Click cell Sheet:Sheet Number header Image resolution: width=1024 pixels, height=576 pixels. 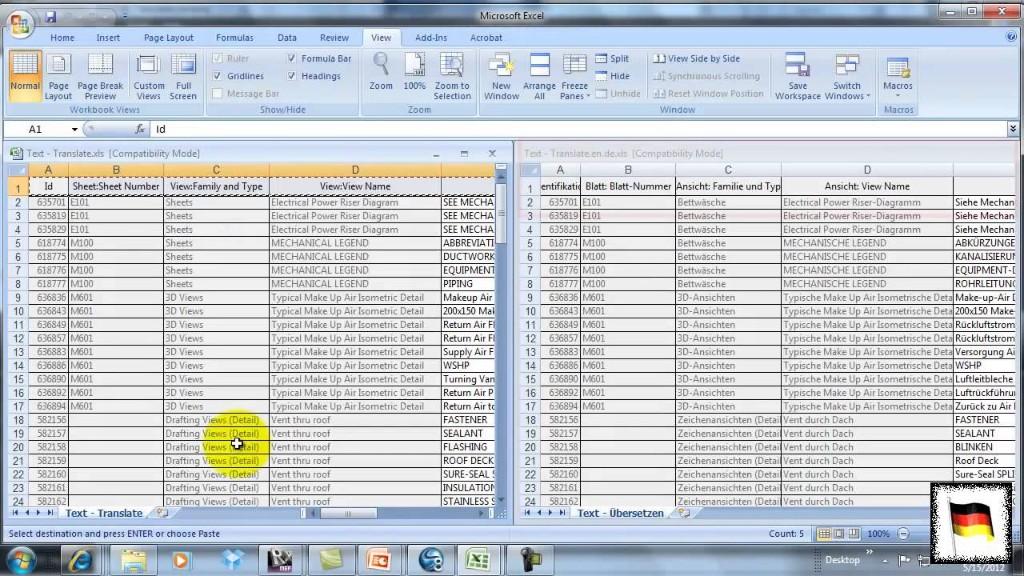tap(116, 187)
